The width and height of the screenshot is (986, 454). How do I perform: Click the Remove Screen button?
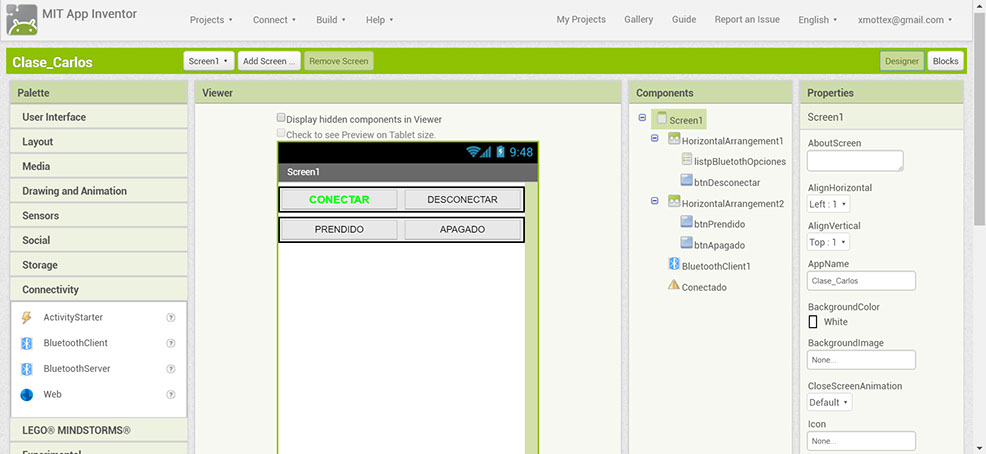(x=339, y=61)
